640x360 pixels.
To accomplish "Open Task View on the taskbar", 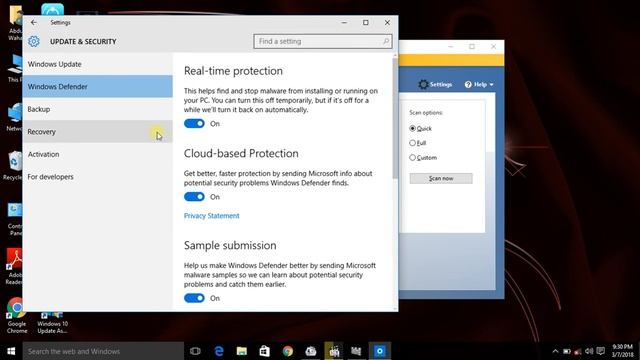I will [196, 351].
